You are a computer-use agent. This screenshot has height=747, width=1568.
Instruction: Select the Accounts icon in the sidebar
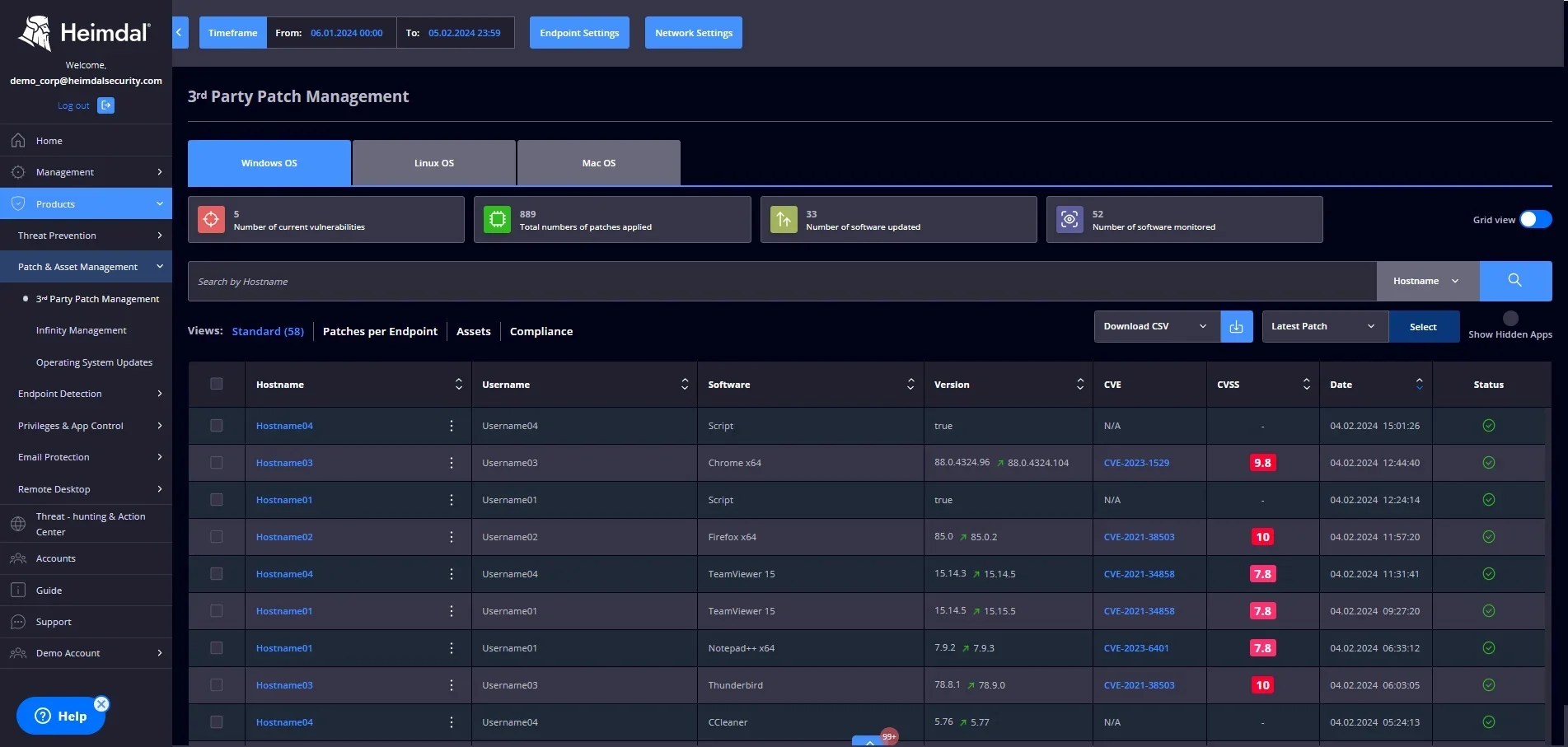17,558
